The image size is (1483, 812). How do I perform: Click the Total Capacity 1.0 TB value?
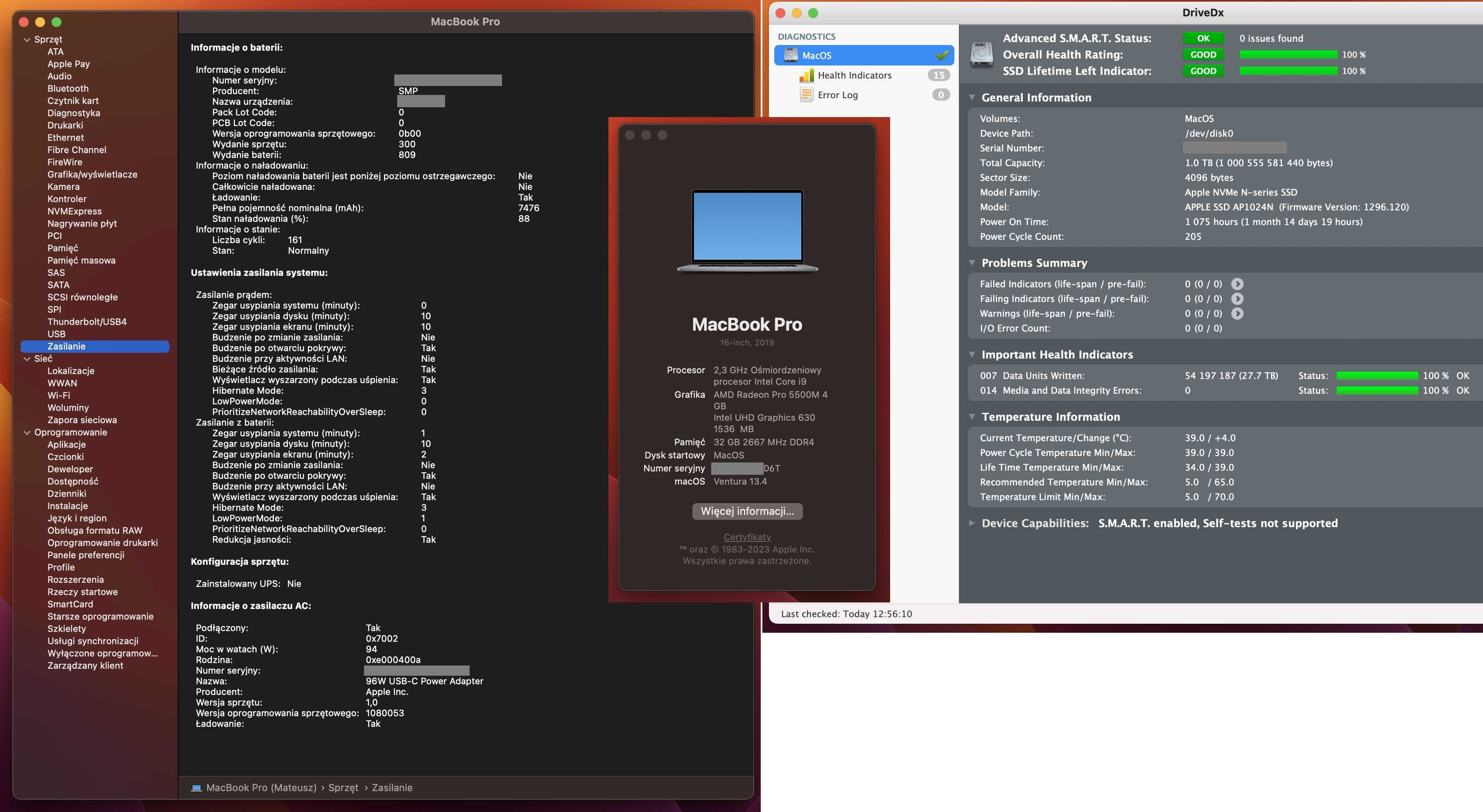[x=1259, y=163]
